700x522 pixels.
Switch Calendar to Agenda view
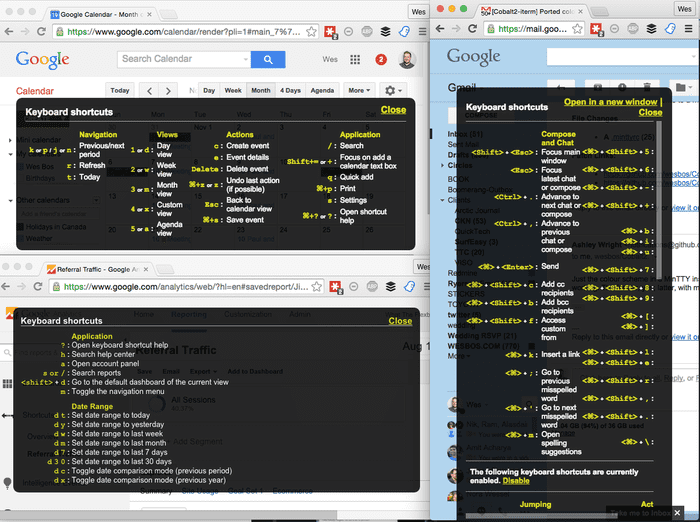click(x=322, y=91)
